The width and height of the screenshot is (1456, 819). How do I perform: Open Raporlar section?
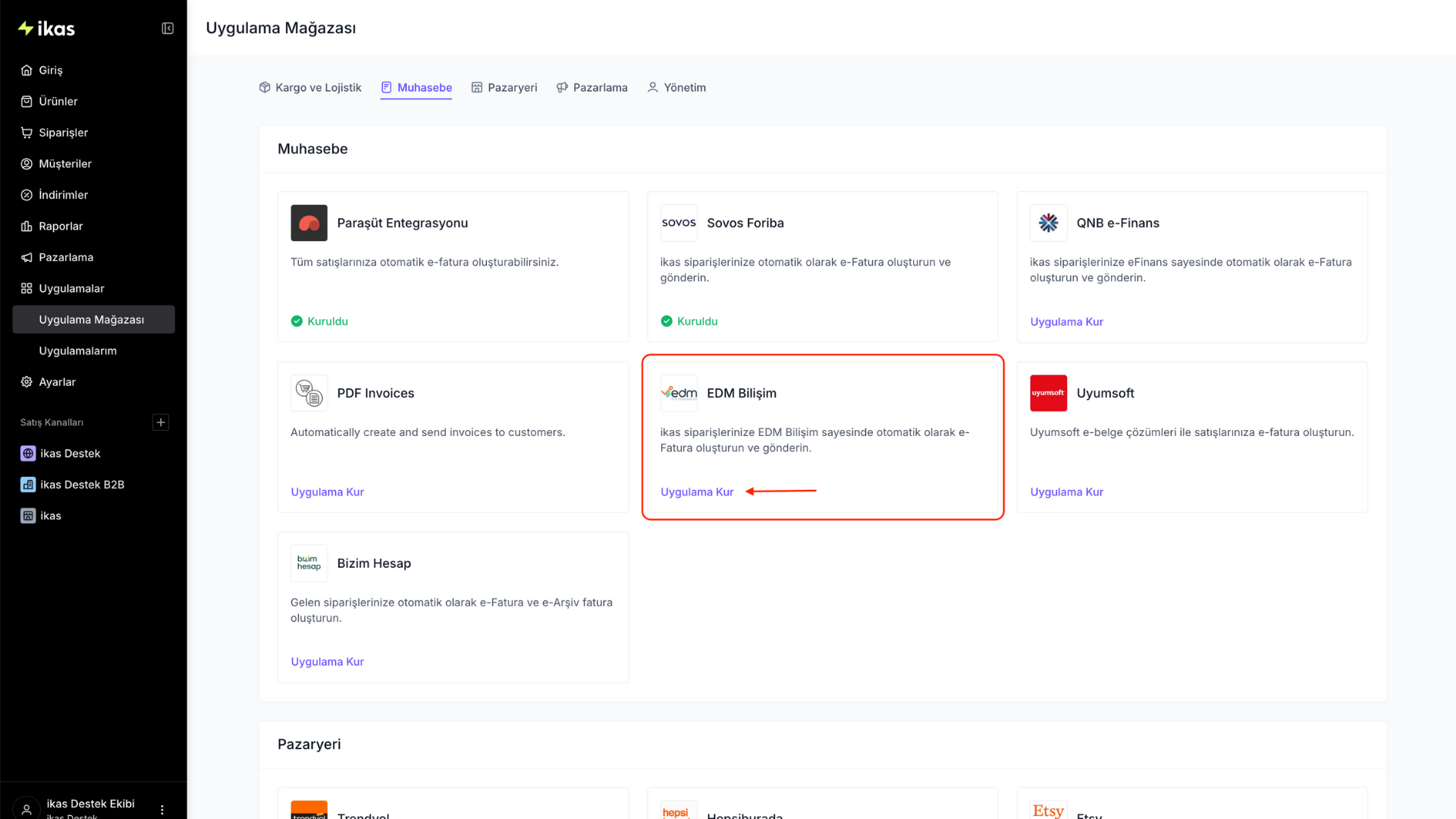pyautogui.click(x=93, y=226)
